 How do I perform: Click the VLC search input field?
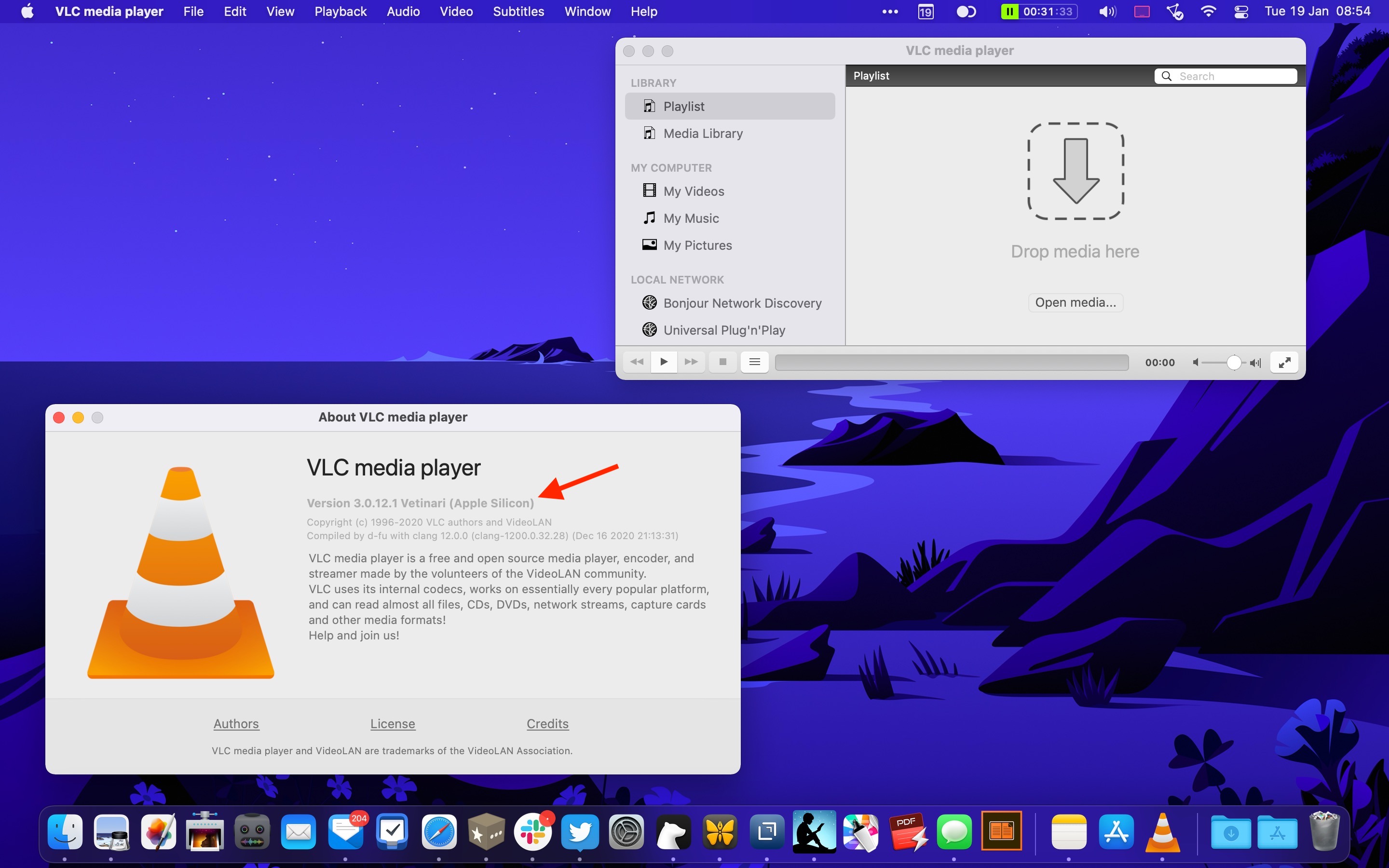click(1225, 75)
